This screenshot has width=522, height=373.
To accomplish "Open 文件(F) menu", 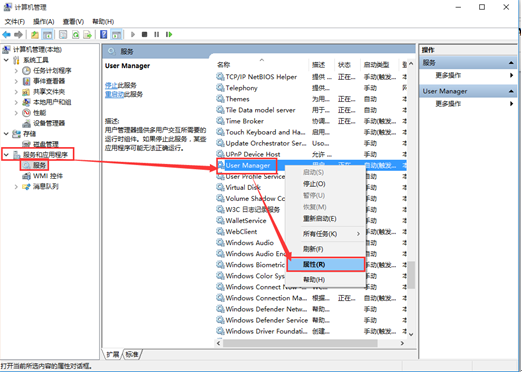I will pos(14,22).
